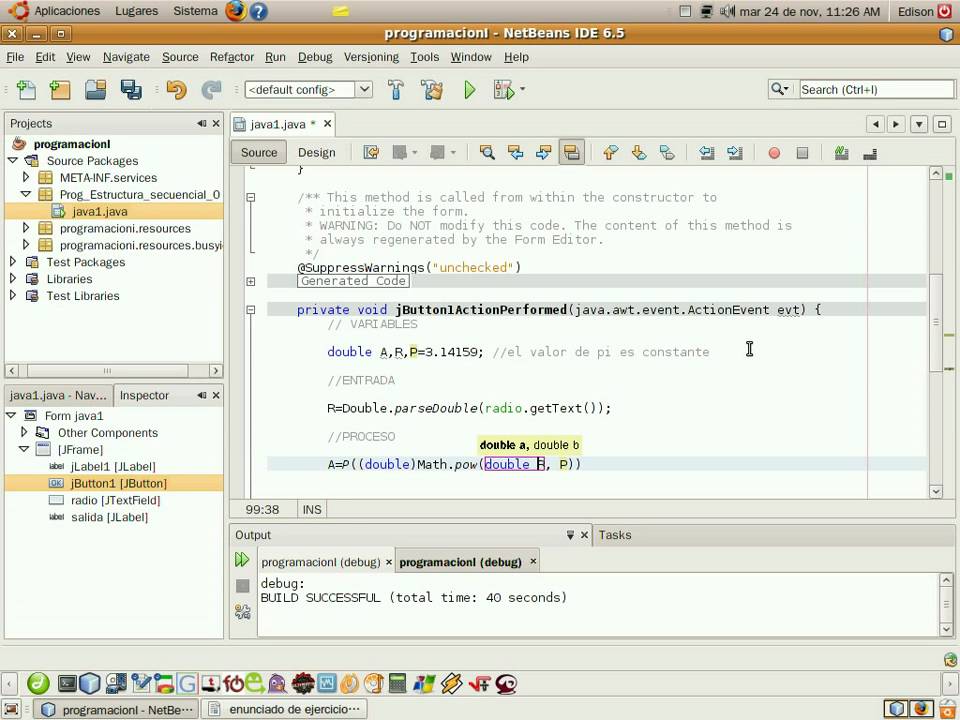
Task: Click the New Project toolbar icon
Action: click(60, 90)
